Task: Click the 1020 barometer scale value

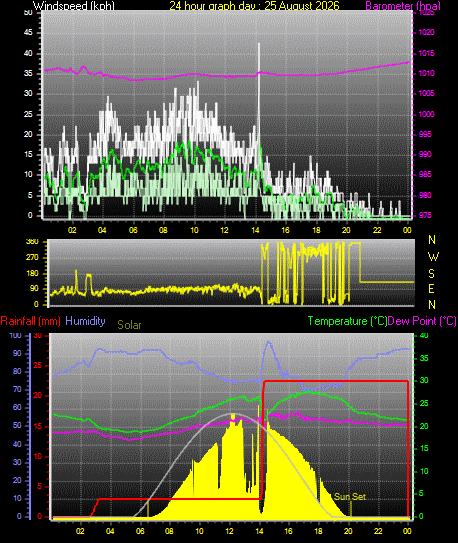Action: (426, 33)
